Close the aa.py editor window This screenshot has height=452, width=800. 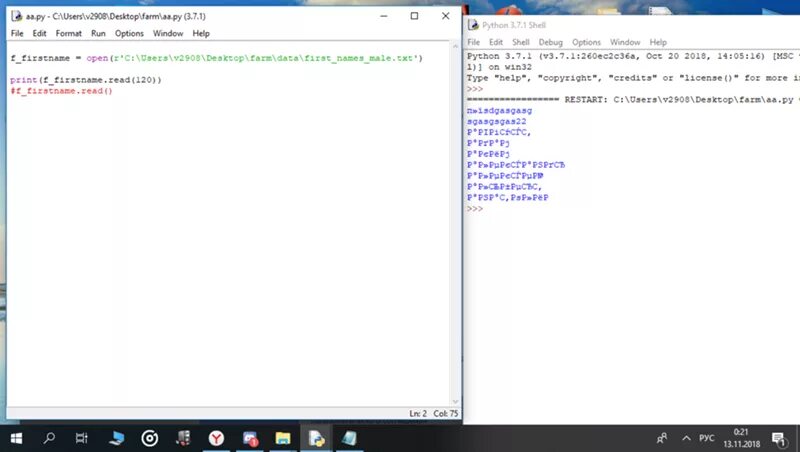pyautogui.click(x=445, y=16)
